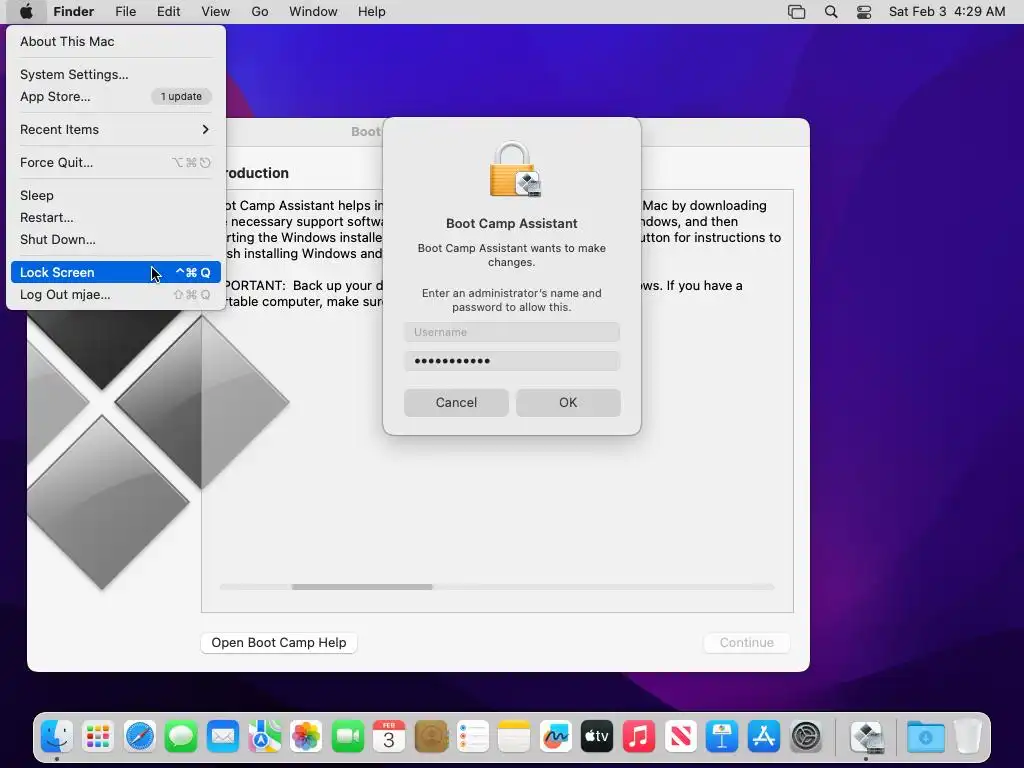
Task: Open the Apple menu icon
Action: [26, 12]
